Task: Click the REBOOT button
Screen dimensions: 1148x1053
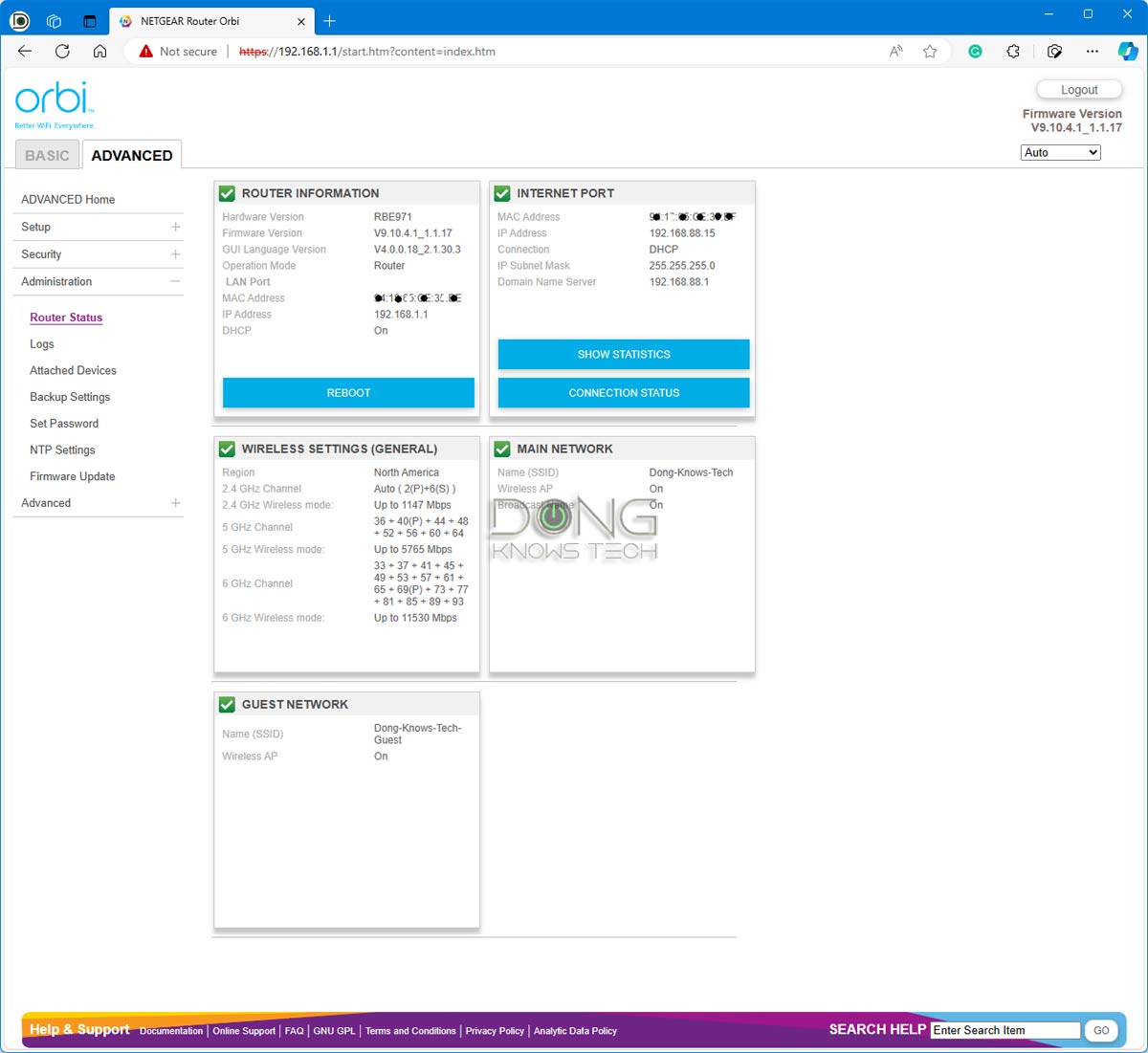Action: pos(348,393)
